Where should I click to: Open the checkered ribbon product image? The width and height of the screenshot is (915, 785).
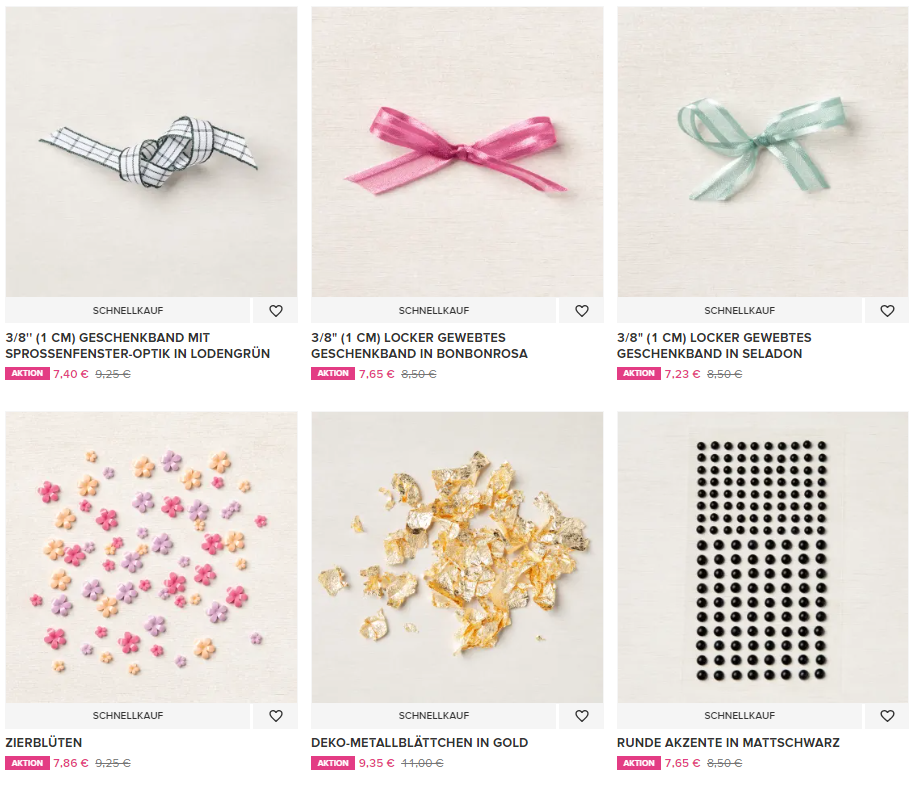pyautogui.click(x=151, y=152)
